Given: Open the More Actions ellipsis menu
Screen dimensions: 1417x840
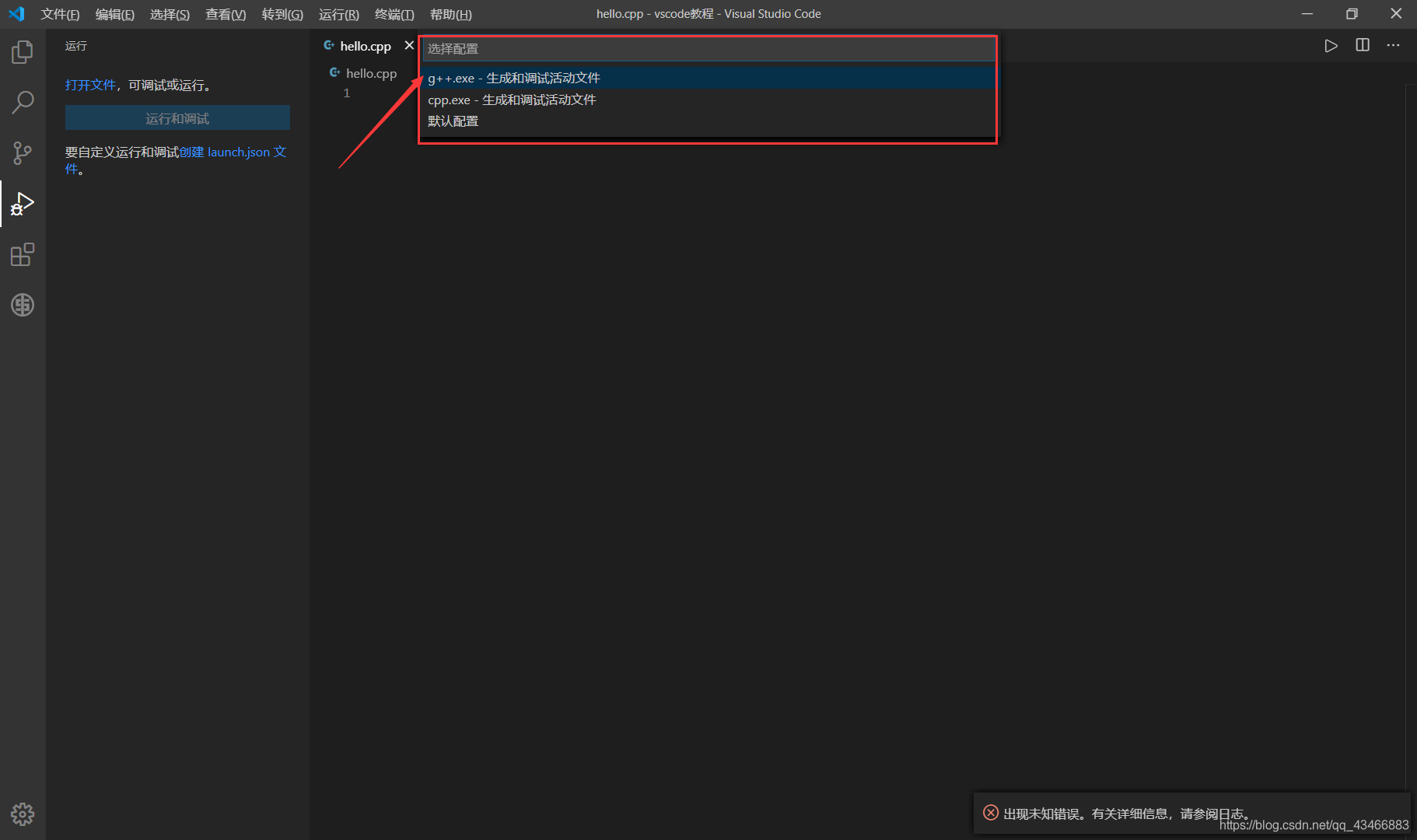Looking at the screenshot, I should point(1393,45).
